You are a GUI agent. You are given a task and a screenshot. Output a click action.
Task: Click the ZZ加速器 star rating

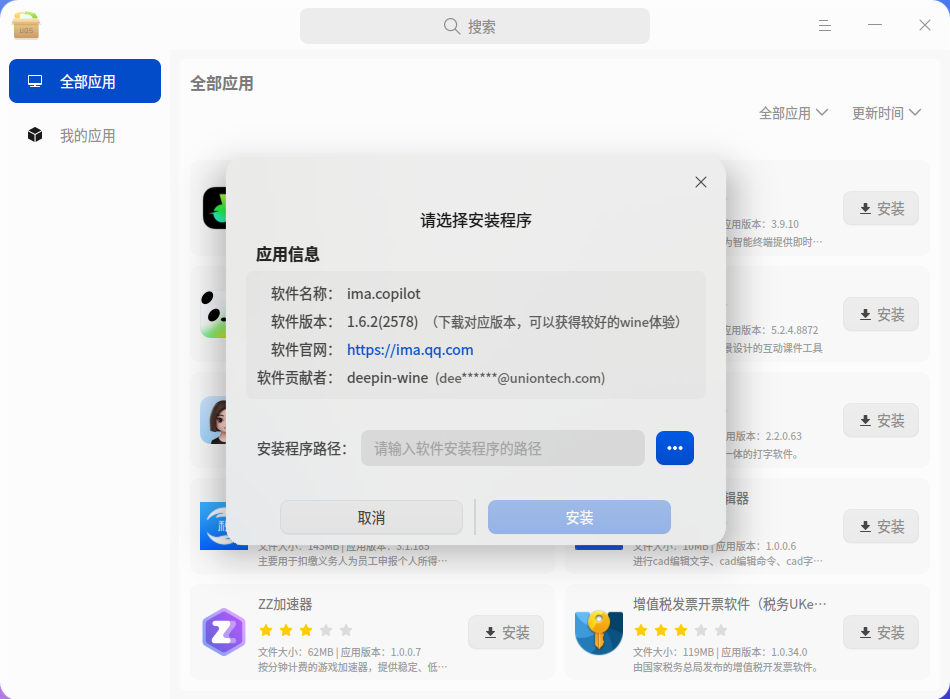pyautogui.click(x=305, y=630)
